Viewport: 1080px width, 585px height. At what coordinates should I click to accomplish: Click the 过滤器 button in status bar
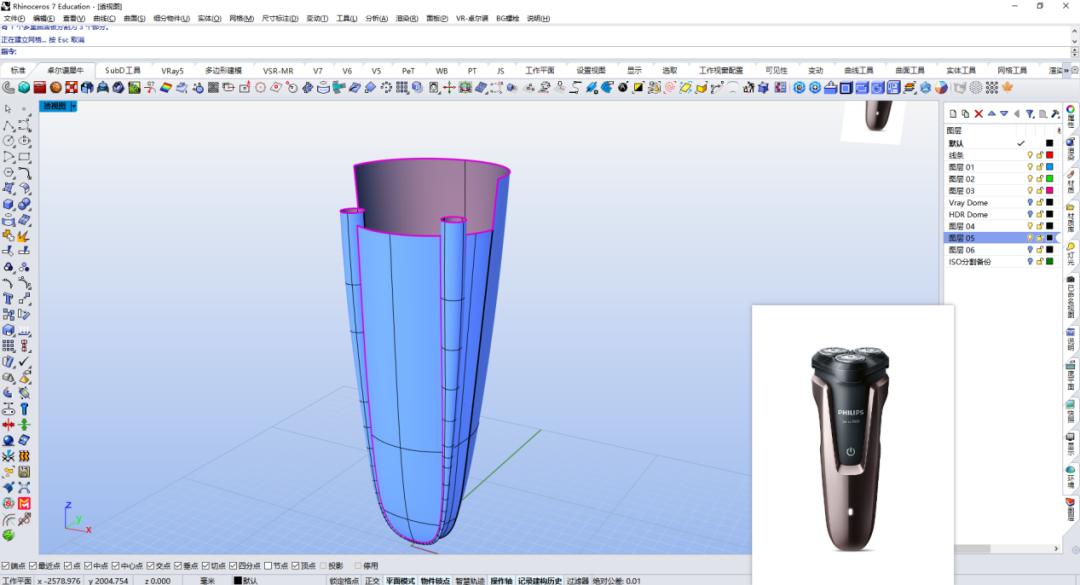[x=578, y=581]
